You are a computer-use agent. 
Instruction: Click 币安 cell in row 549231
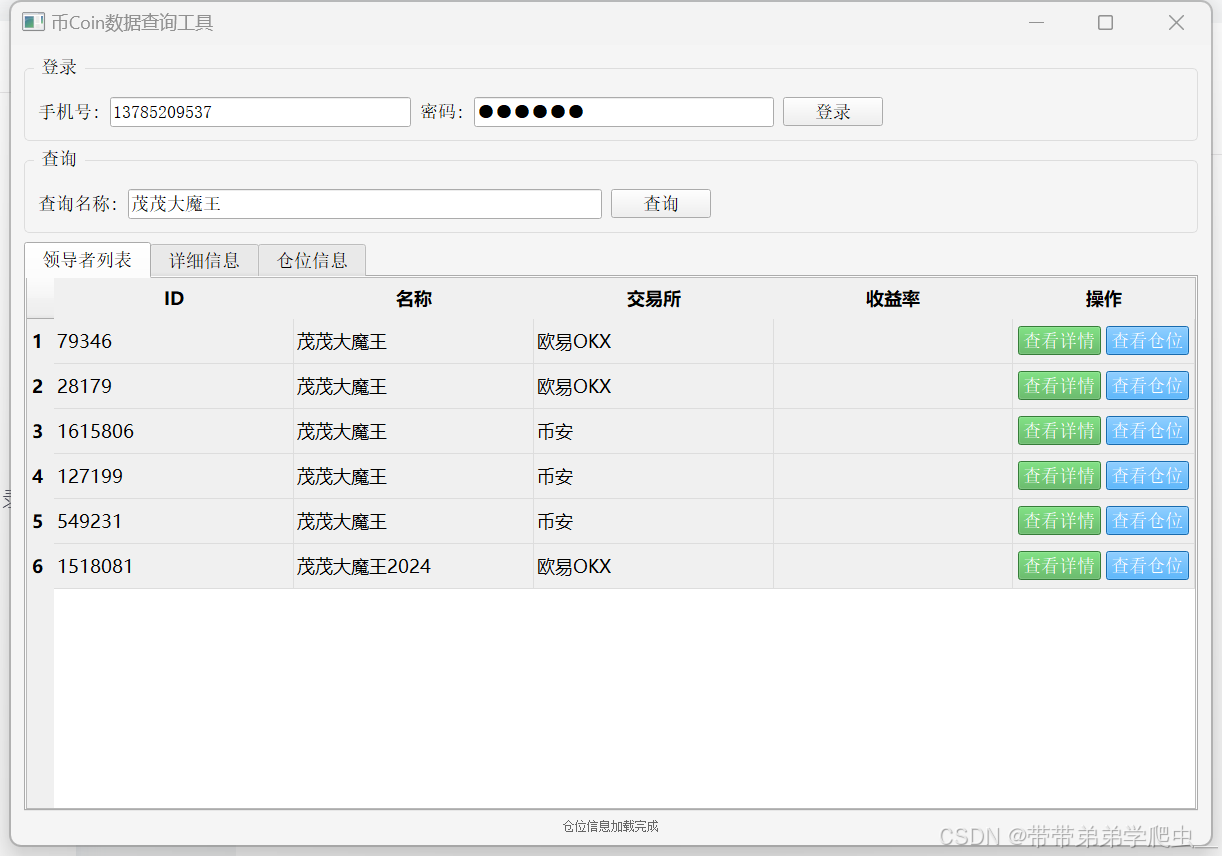654,522
